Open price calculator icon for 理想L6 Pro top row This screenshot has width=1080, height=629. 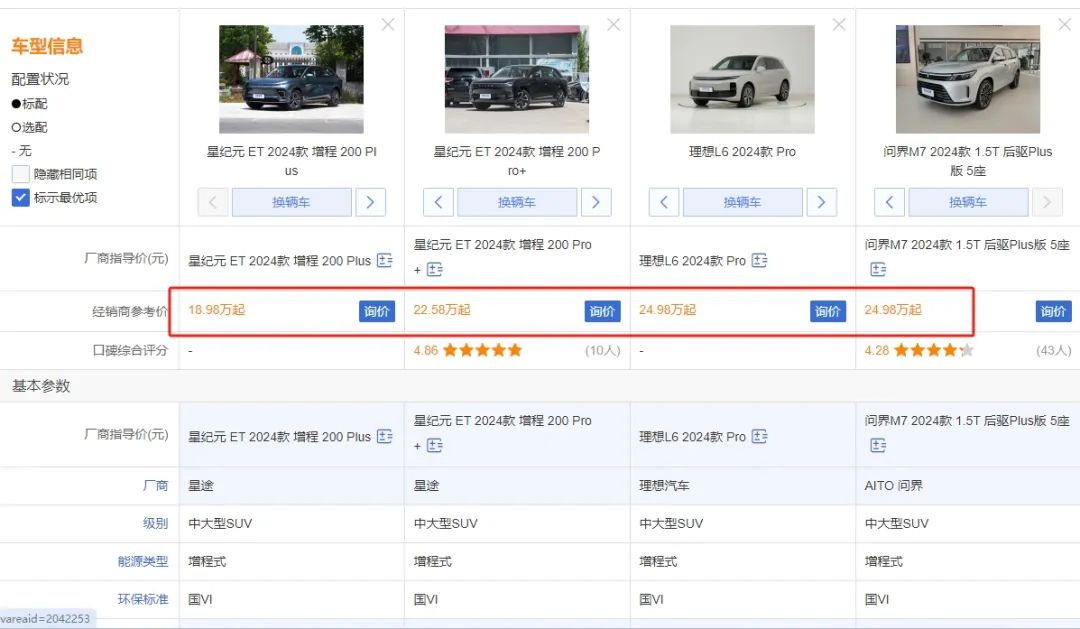pos(759,260)
